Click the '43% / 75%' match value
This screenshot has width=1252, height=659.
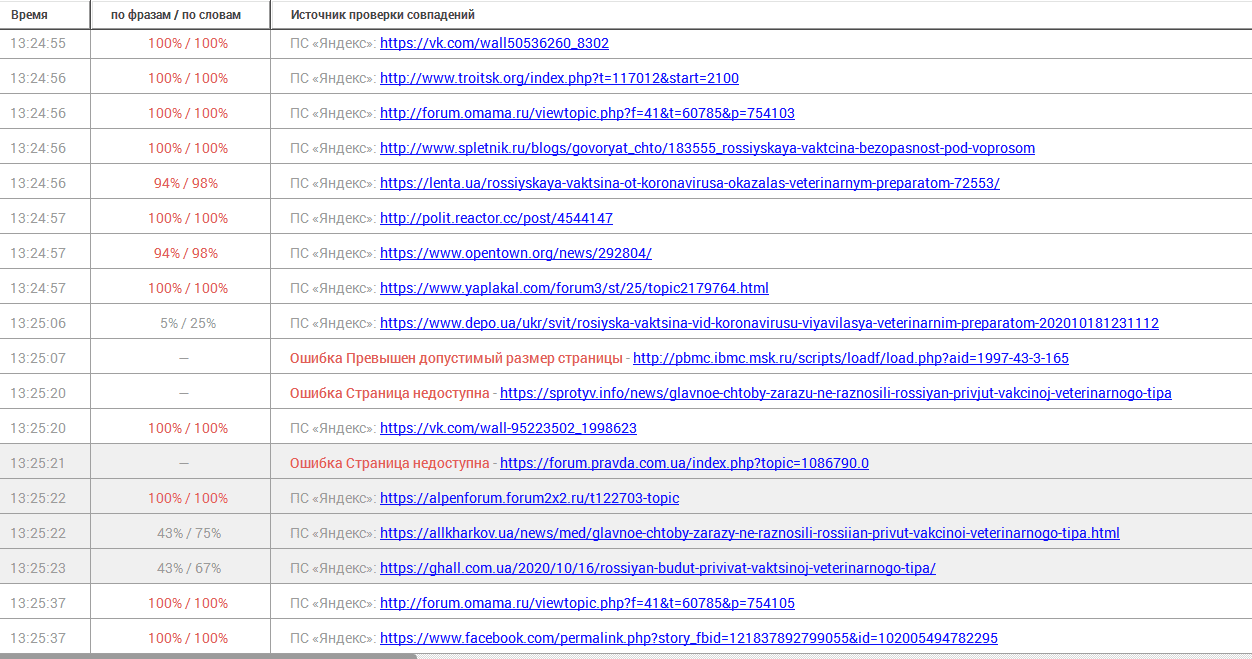coord(189,533)
